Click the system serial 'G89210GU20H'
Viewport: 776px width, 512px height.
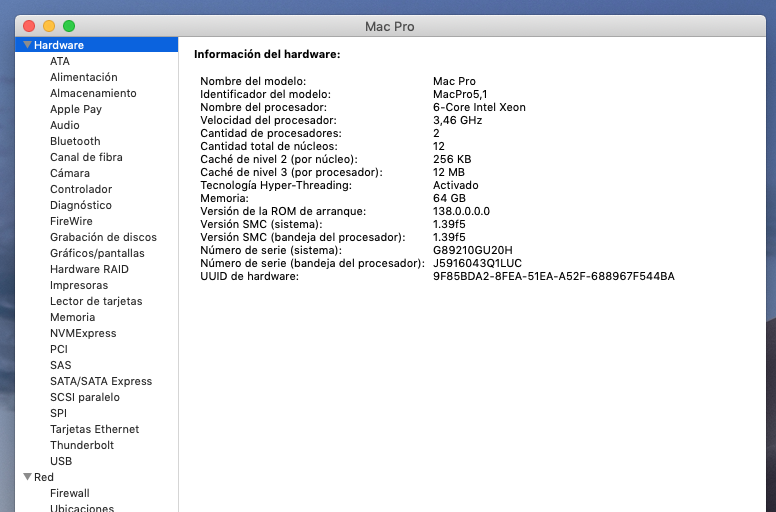pos(473,250)
